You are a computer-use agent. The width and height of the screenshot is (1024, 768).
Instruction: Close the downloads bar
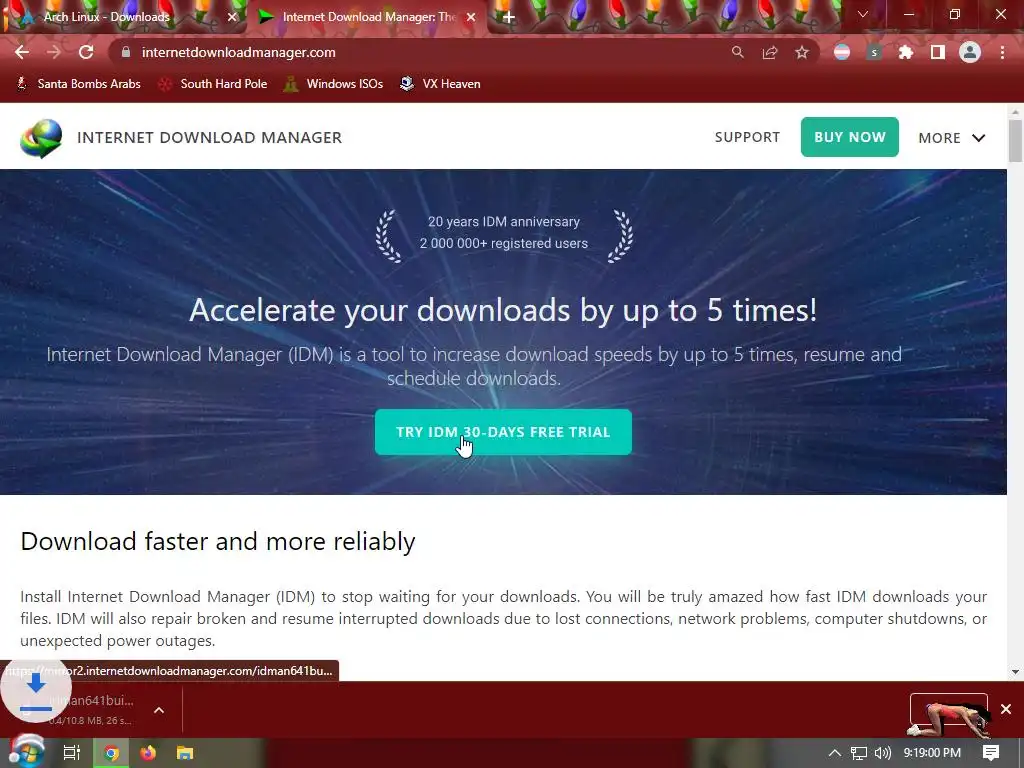point(1006,709)
